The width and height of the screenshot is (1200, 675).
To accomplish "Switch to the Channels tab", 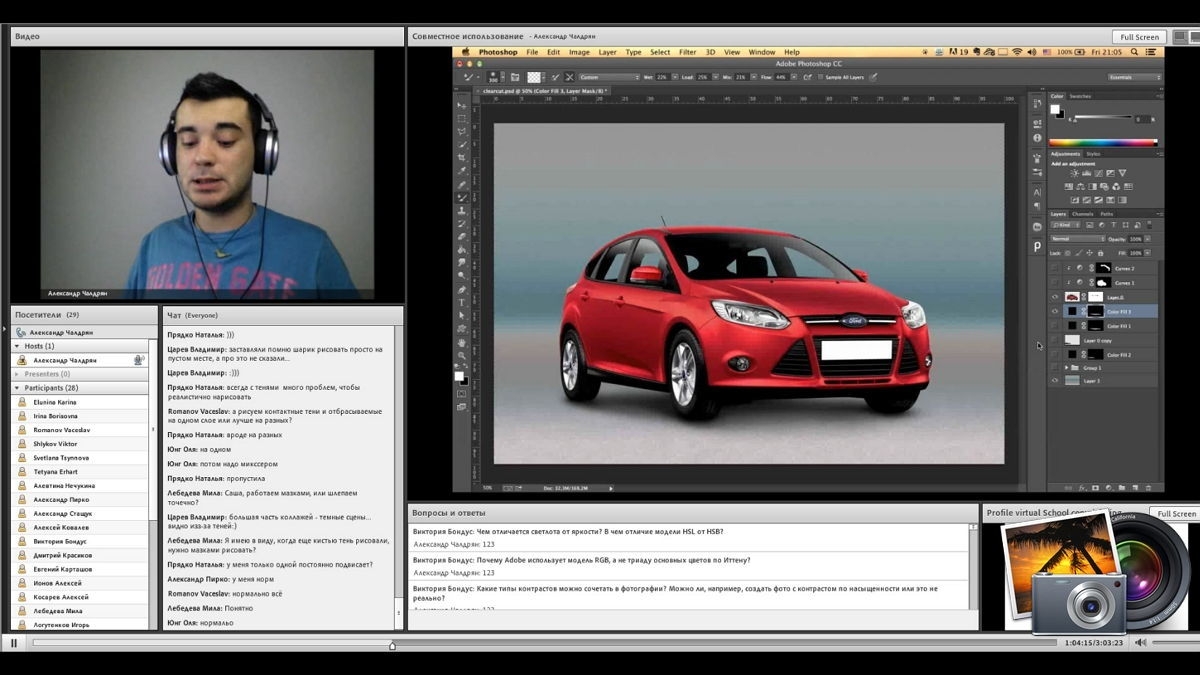I will 1082,214.
